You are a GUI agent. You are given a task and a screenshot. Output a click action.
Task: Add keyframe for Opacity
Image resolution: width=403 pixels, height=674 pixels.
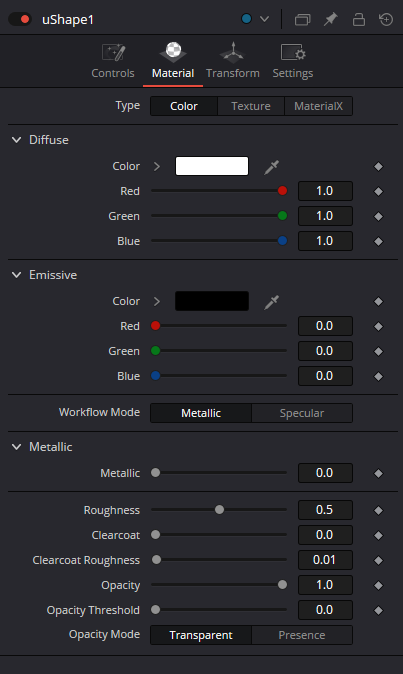click(378, 585)
